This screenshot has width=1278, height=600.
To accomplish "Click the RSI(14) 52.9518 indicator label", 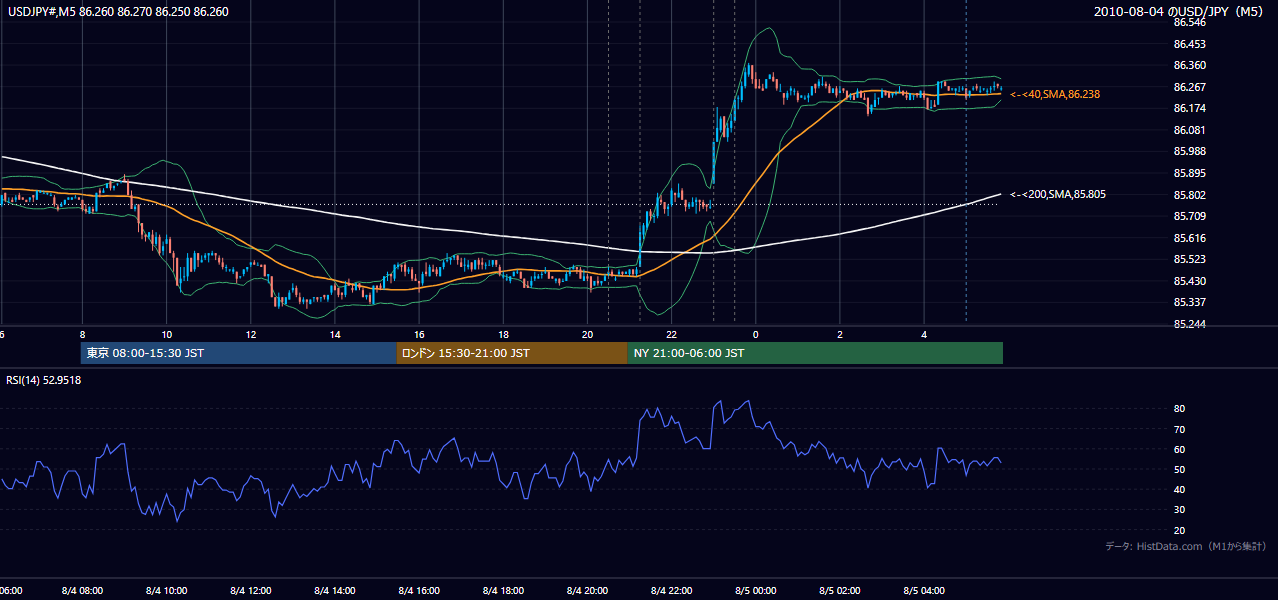I will pos(44,380).
